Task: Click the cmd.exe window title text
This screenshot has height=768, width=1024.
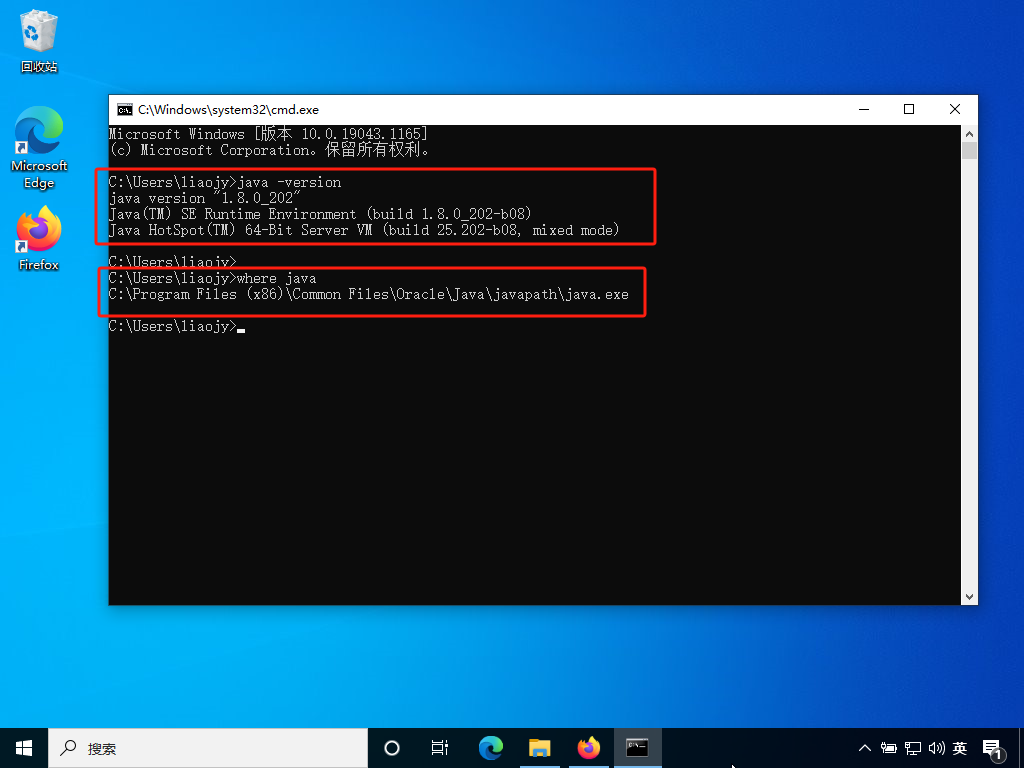Action: click(228, 110)
